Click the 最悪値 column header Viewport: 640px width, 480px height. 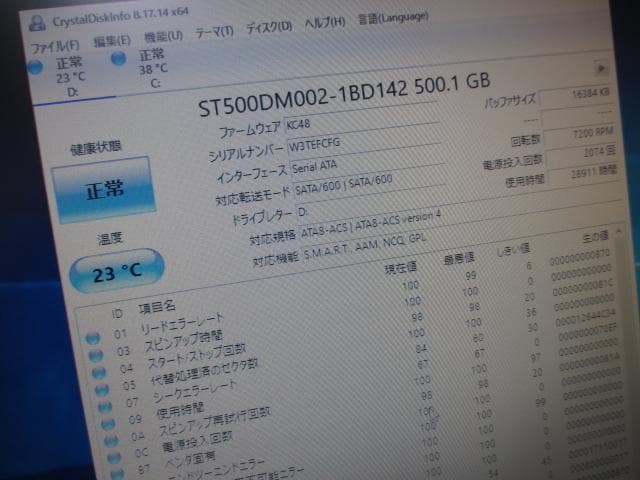[459, 258]
